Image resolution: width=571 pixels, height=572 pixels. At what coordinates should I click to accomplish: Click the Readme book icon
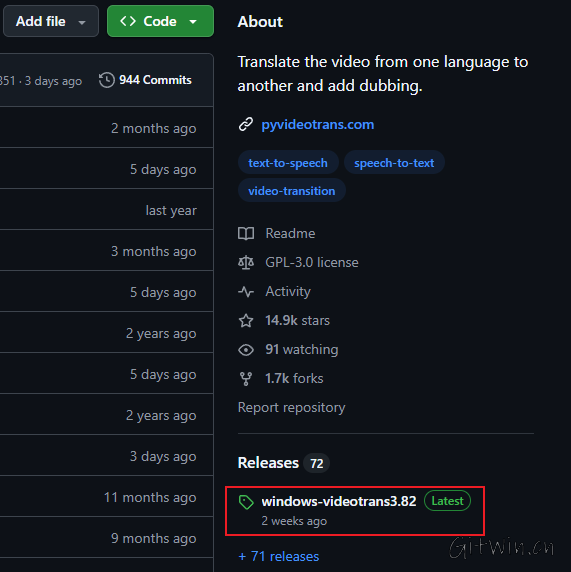point(246,233)
